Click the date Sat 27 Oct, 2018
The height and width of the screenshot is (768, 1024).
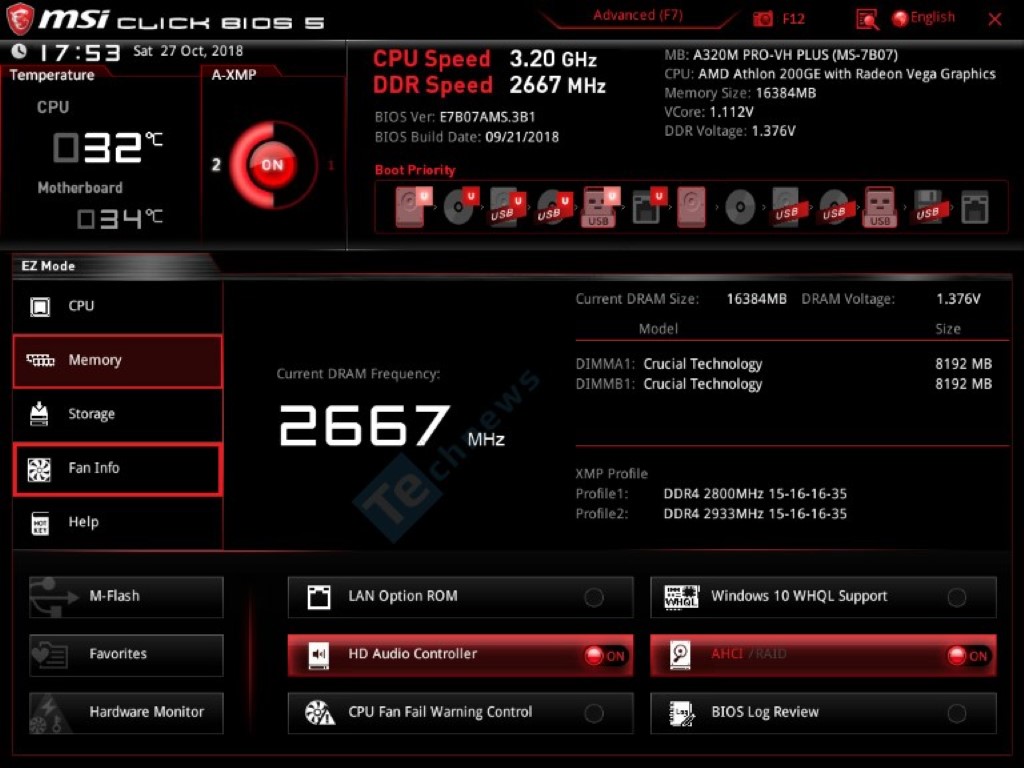pyautogui.click(x=188, y=51)
